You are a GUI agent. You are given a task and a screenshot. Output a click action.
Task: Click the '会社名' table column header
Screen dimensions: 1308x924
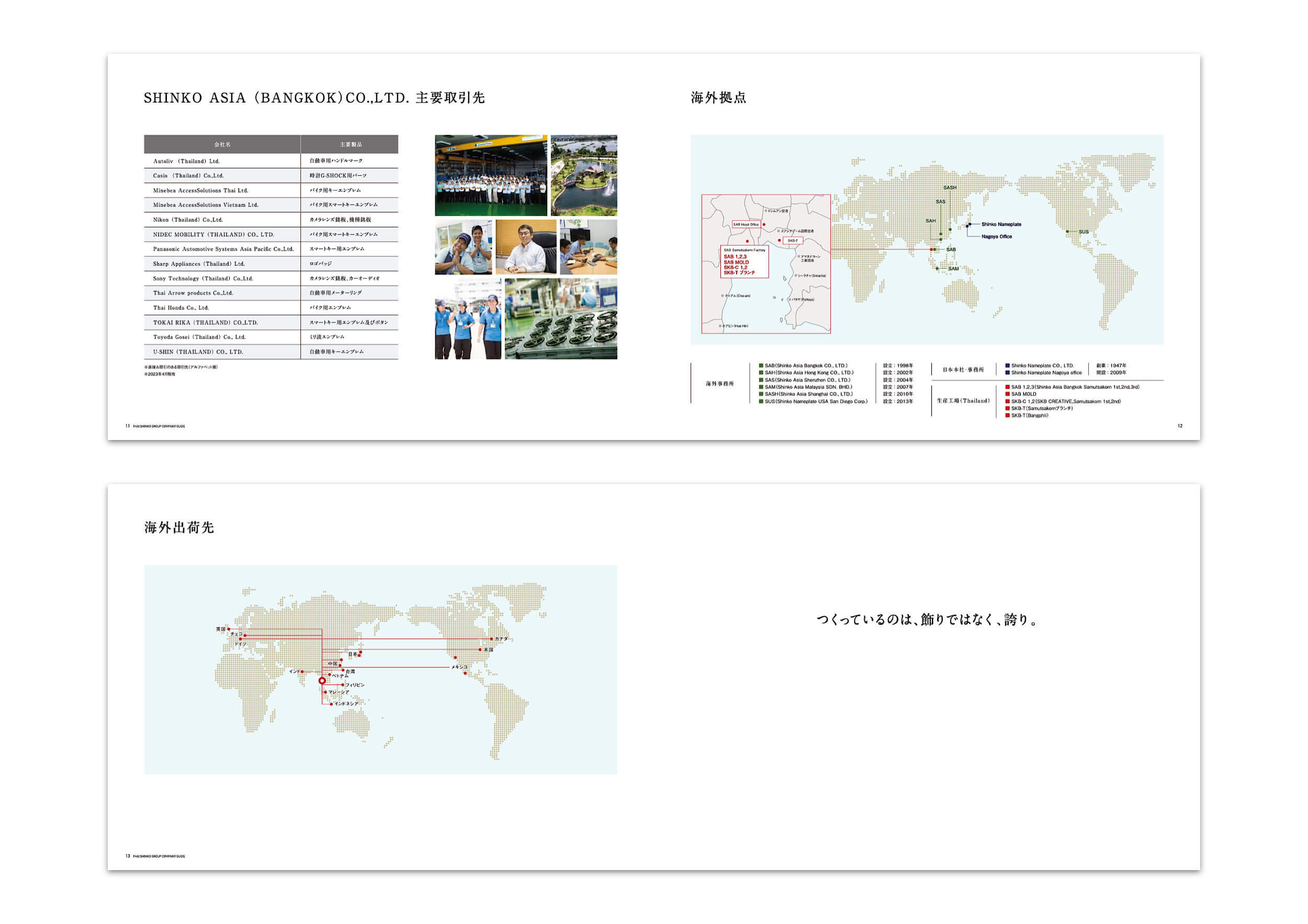(222, 145)
